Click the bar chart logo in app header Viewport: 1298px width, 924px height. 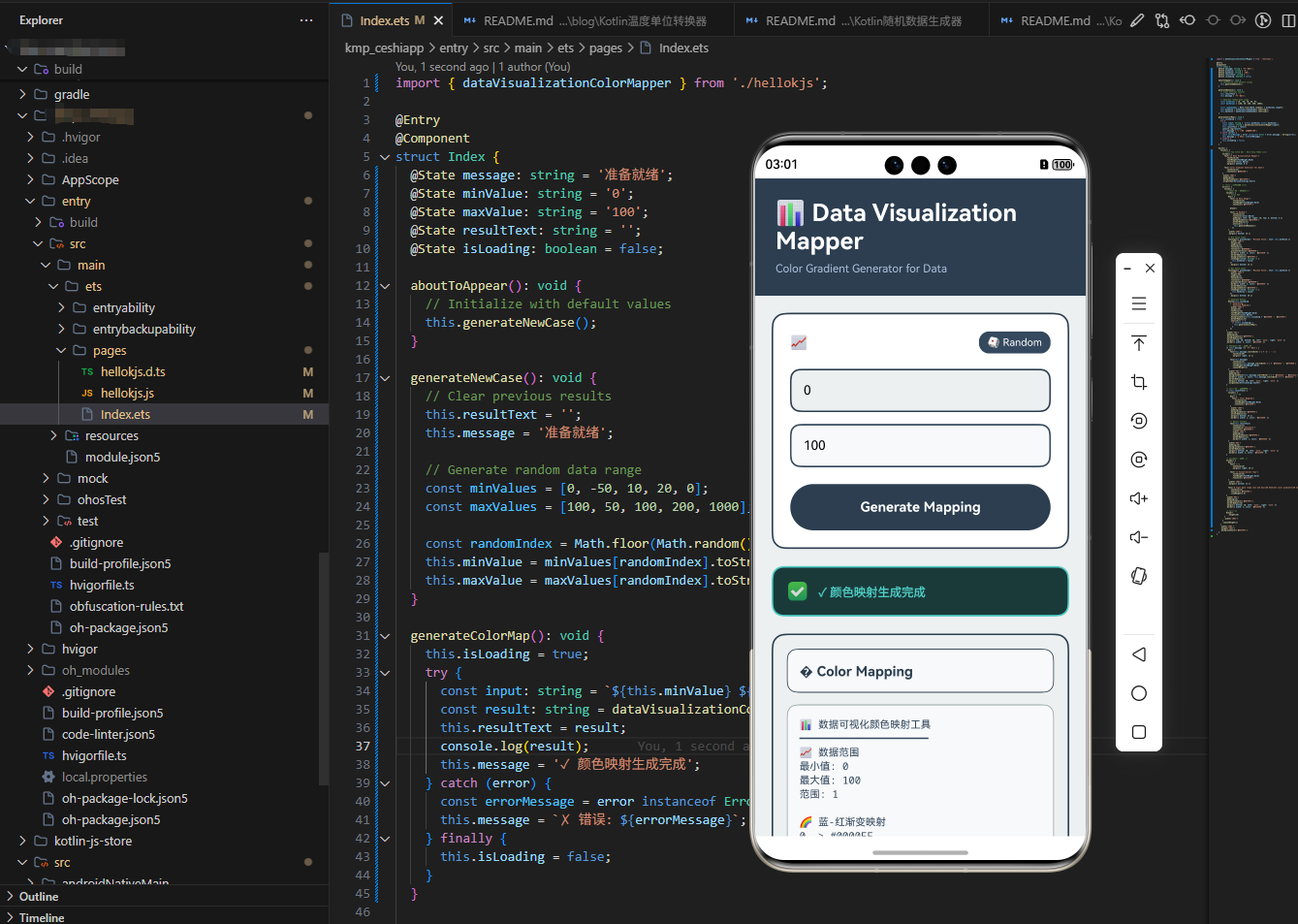pos(790,212)
